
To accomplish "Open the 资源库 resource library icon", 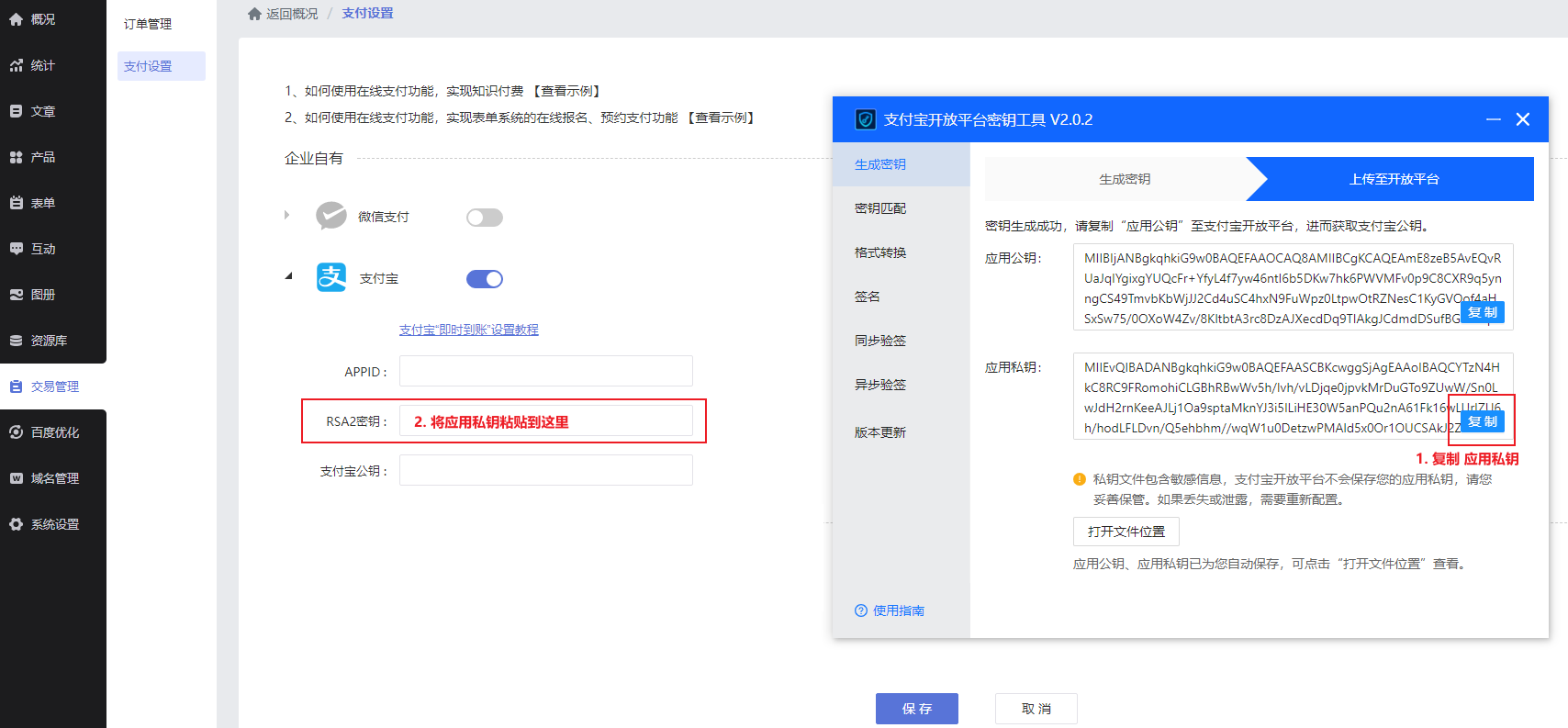I will click(16, 341).
